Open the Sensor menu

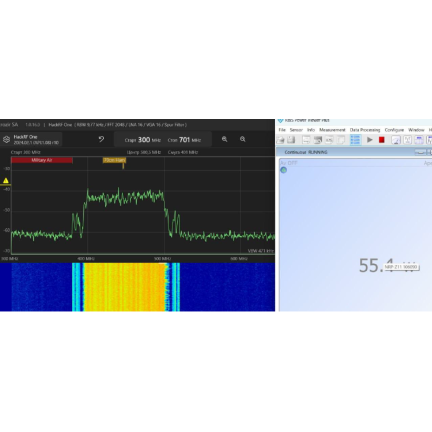(x=296, y=130)
